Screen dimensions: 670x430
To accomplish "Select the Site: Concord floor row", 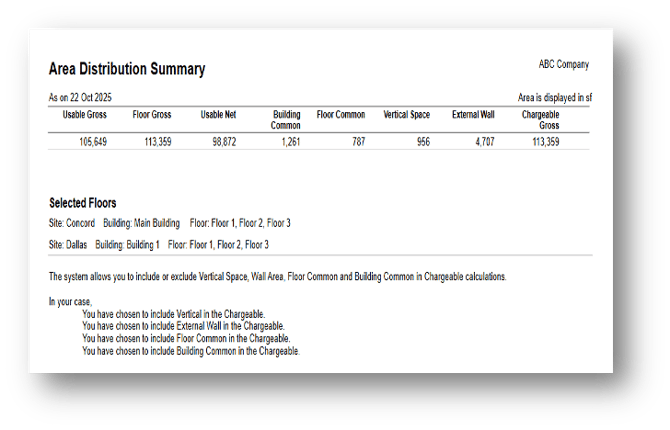I will pos(169,223).
